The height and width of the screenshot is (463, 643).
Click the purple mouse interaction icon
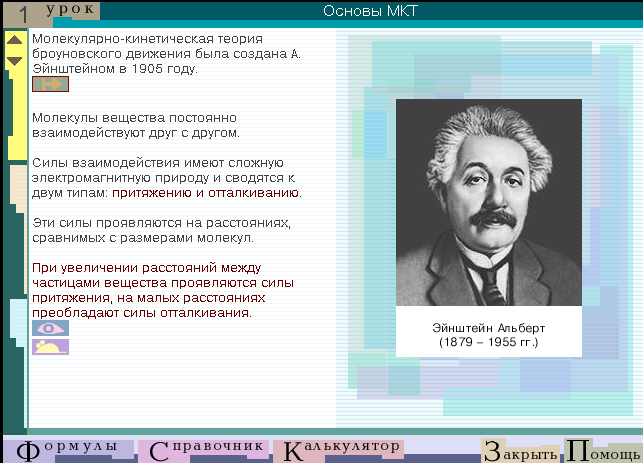pos(50,347)
